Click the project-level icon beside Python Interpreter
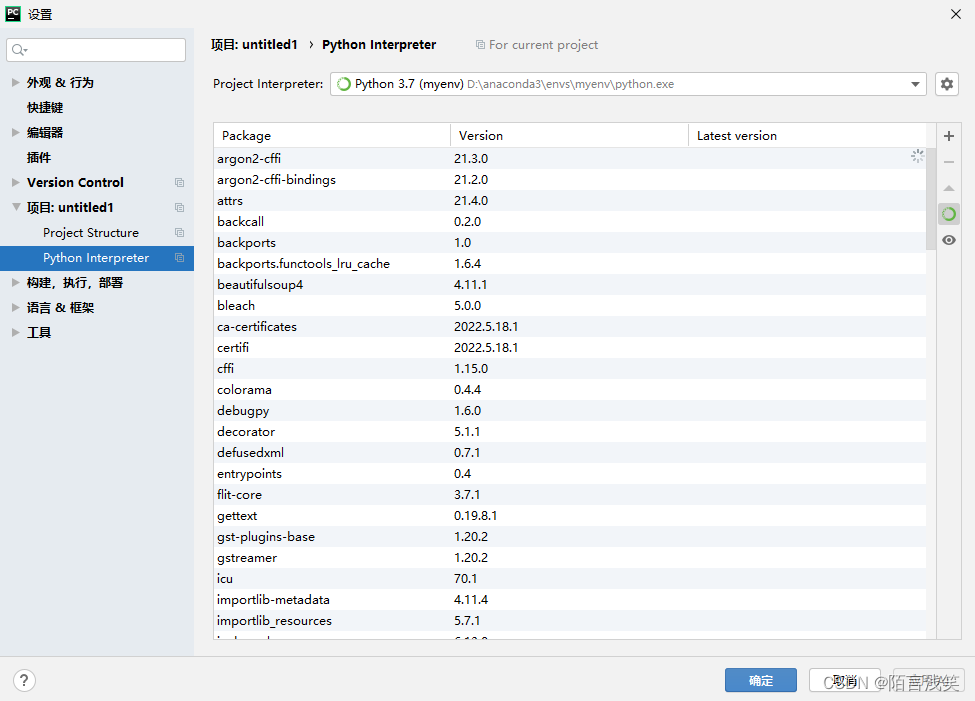Screen dimensions: 975x701 179,258
